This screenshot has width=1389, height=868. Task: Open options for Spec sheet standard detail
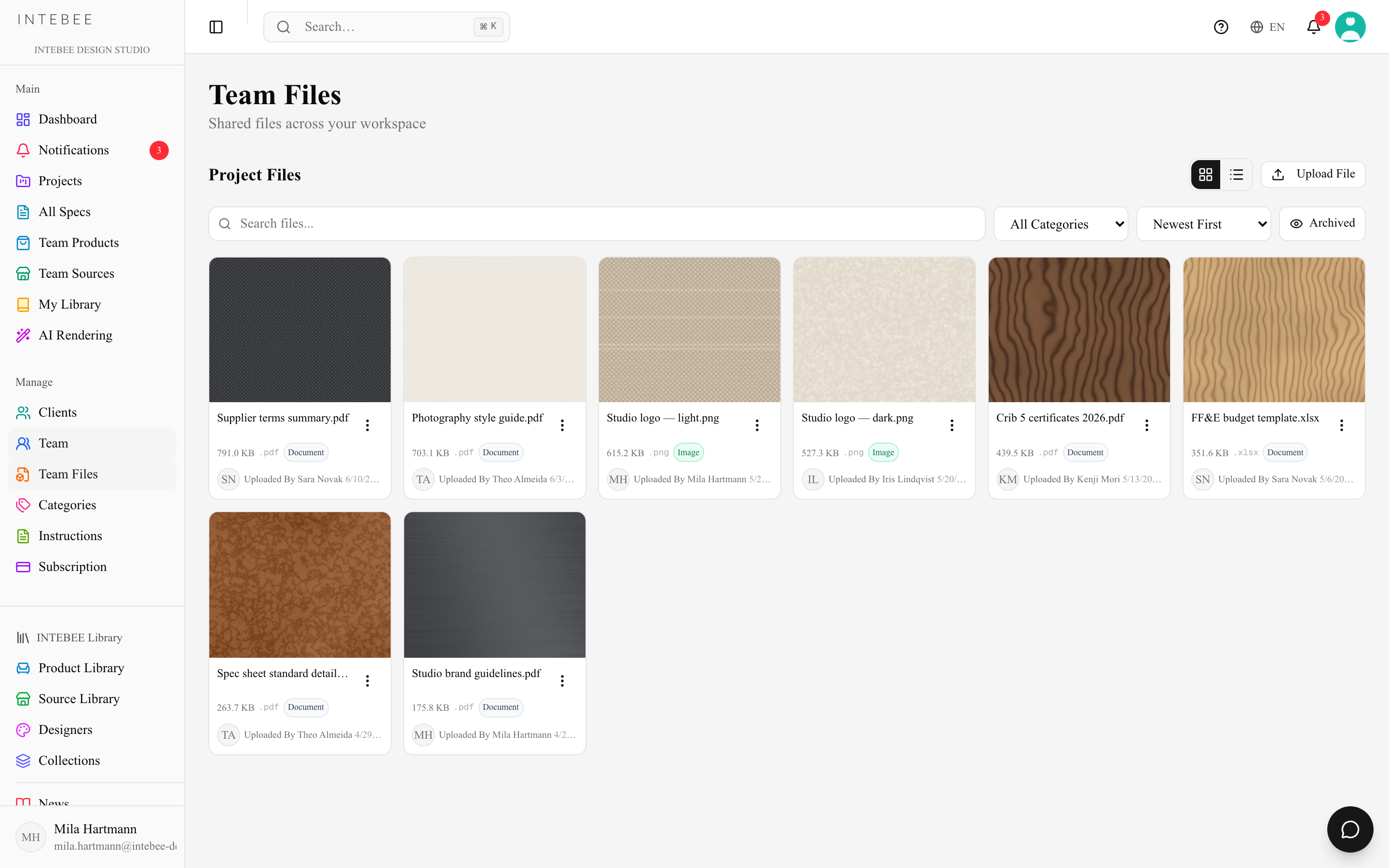368,680
